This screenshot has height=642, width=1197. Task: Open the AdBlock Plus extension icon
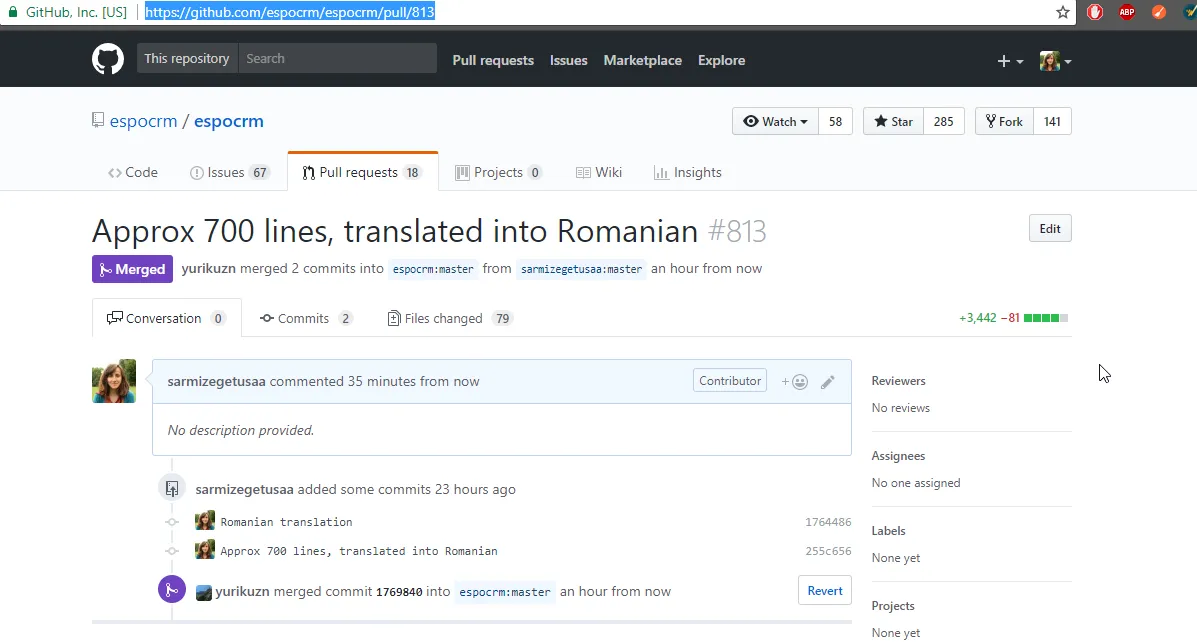1127,12
